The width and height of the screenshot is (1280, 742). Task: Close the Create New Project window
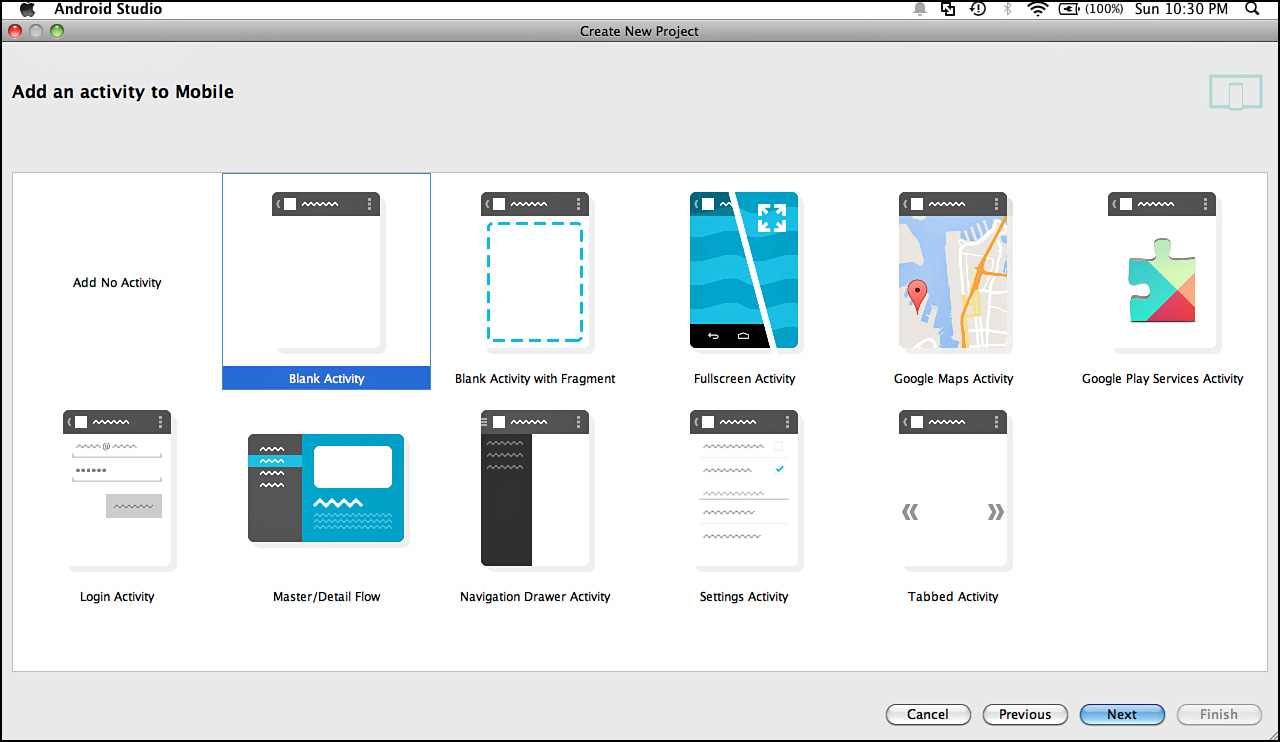point(15,31)
